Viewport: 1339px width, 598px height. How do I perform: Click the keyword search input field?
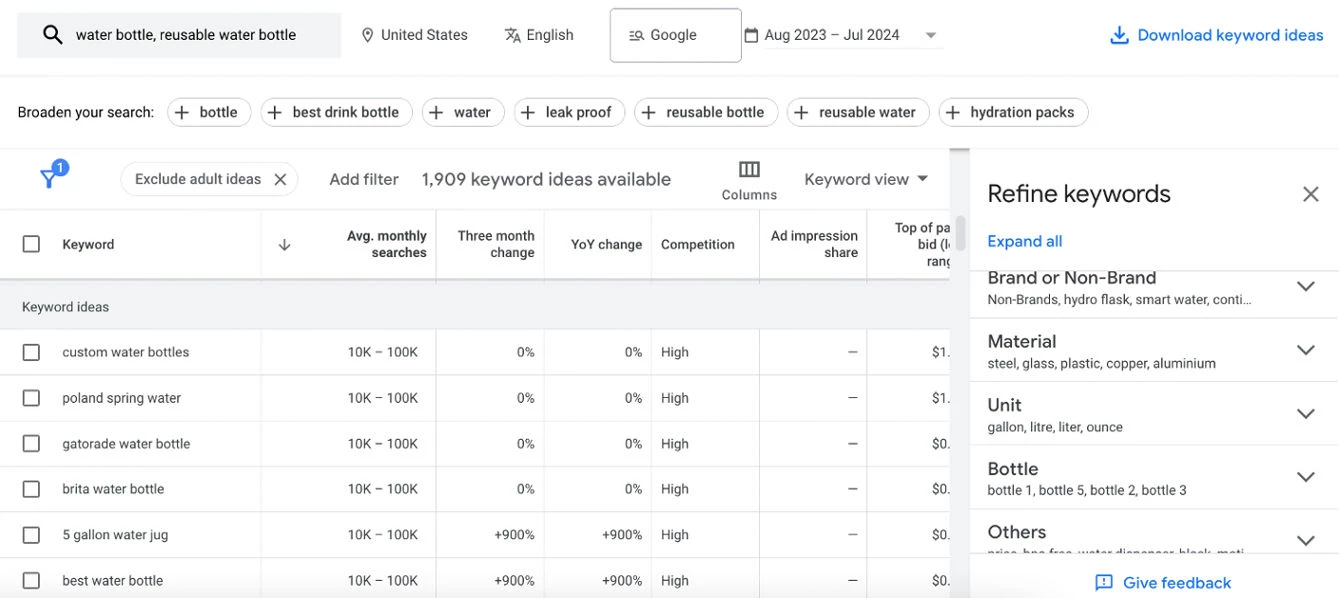point(179,35)
